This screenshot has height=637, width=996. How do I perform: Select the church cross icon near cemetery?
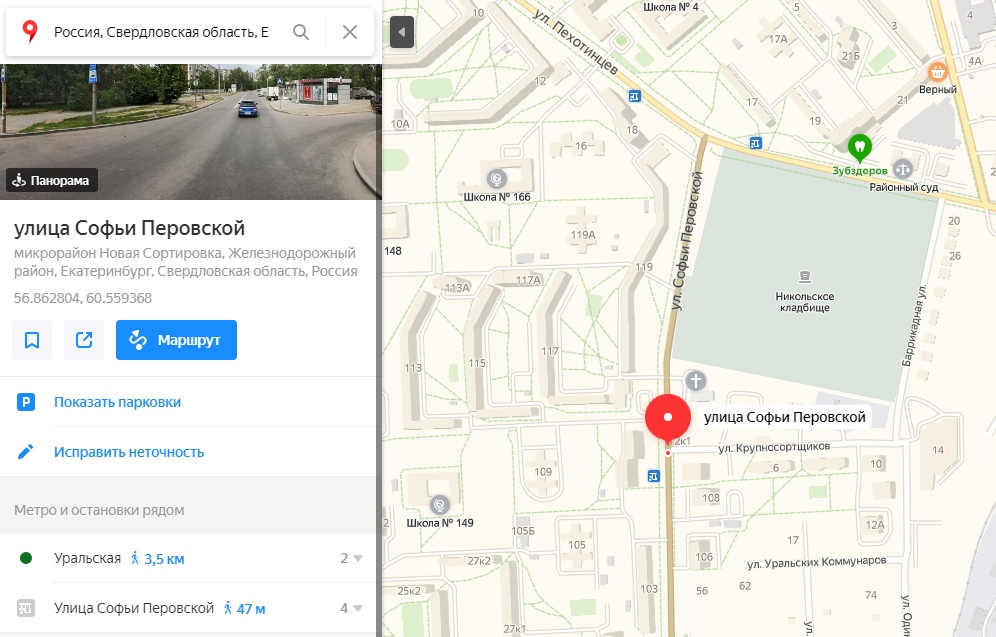696,381
